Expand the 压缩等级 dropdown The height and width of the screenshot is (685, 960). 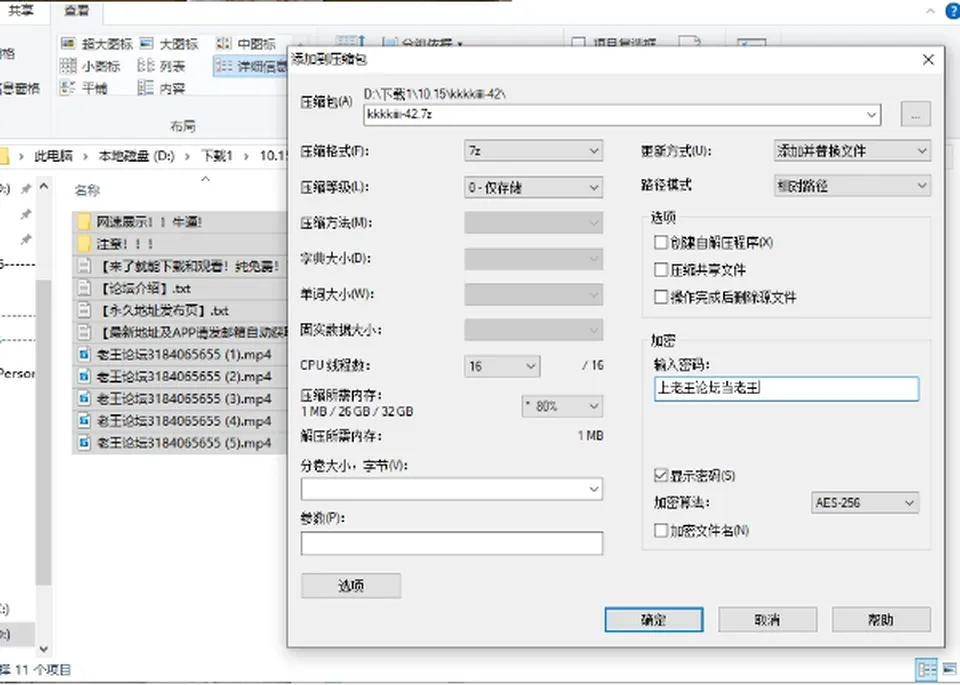point(533,187)
